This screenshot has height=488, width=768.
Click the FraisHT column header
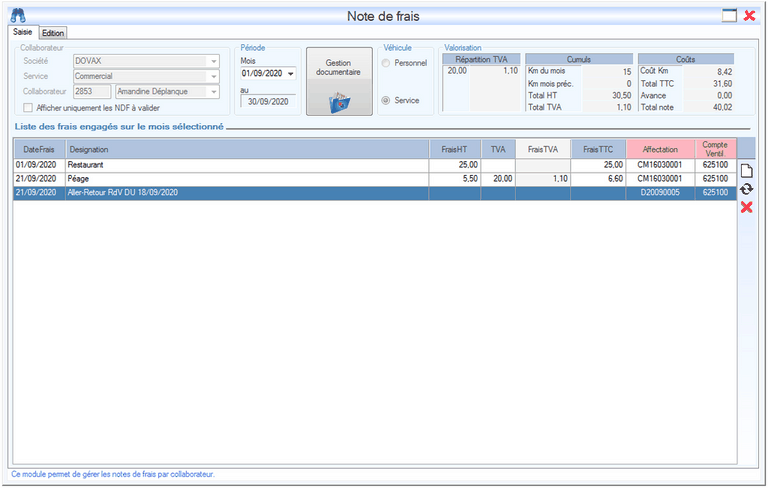pos(455,149)
